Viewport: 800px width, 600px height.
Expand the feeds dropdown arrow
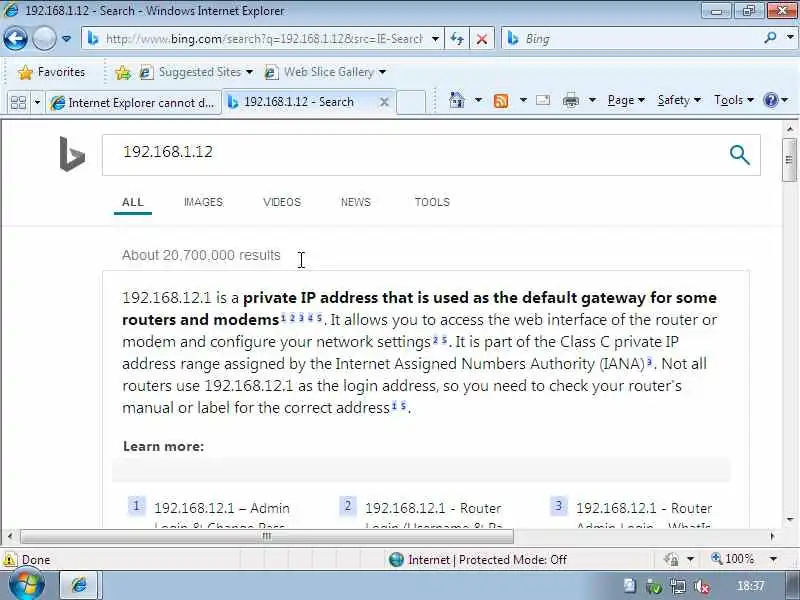tap(523, 100)
